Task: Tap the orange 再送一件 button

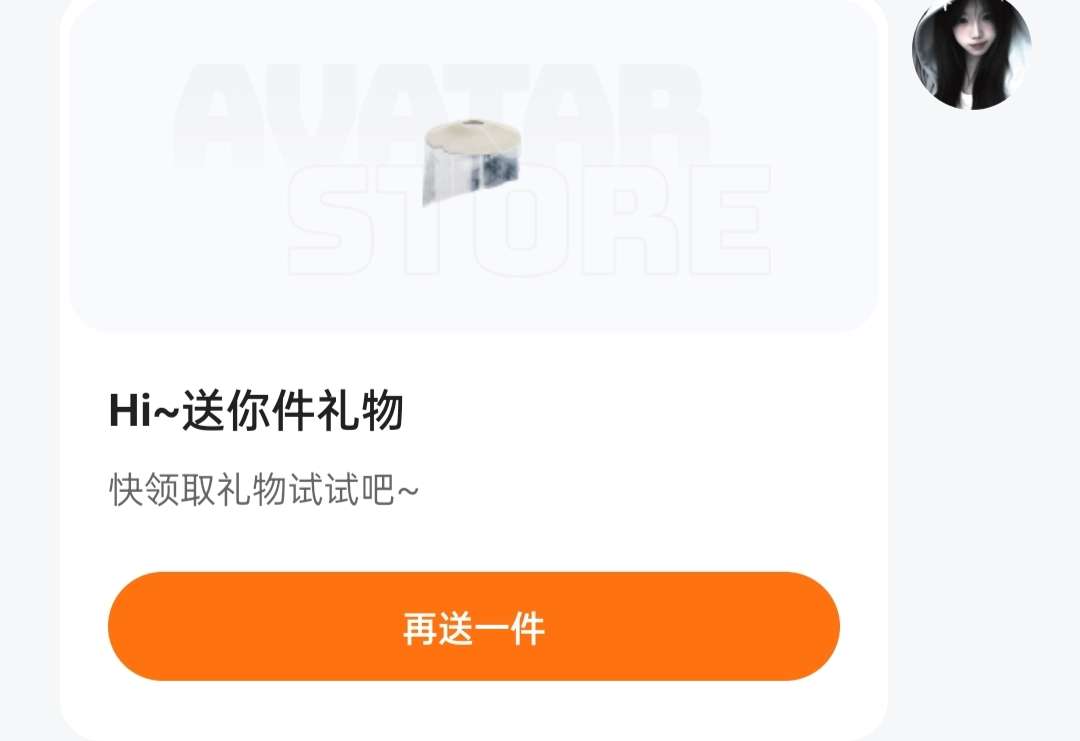Action: 474,626
